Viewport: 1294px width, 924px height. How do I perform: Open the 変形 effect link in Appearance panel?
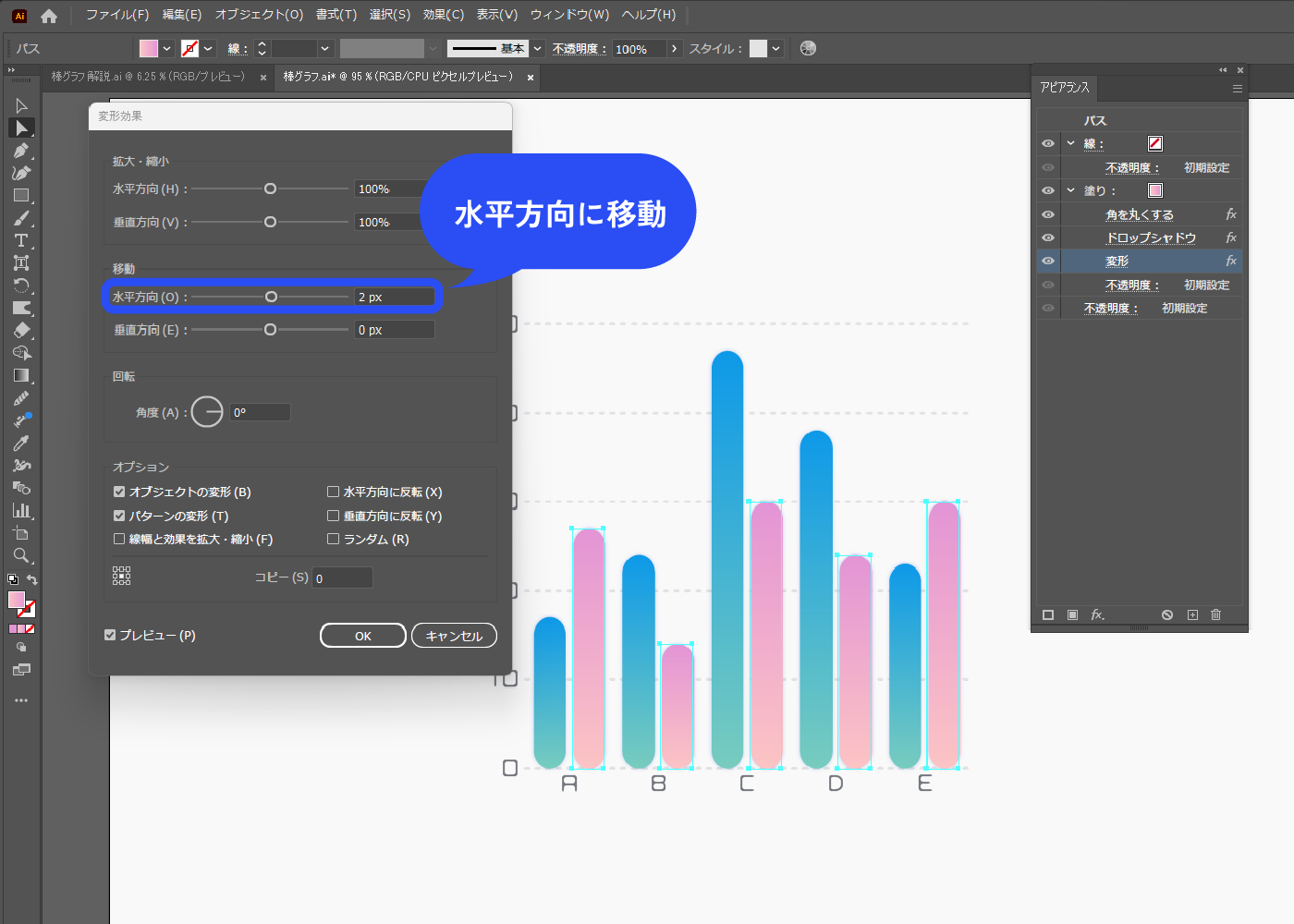pos(1117,261)
